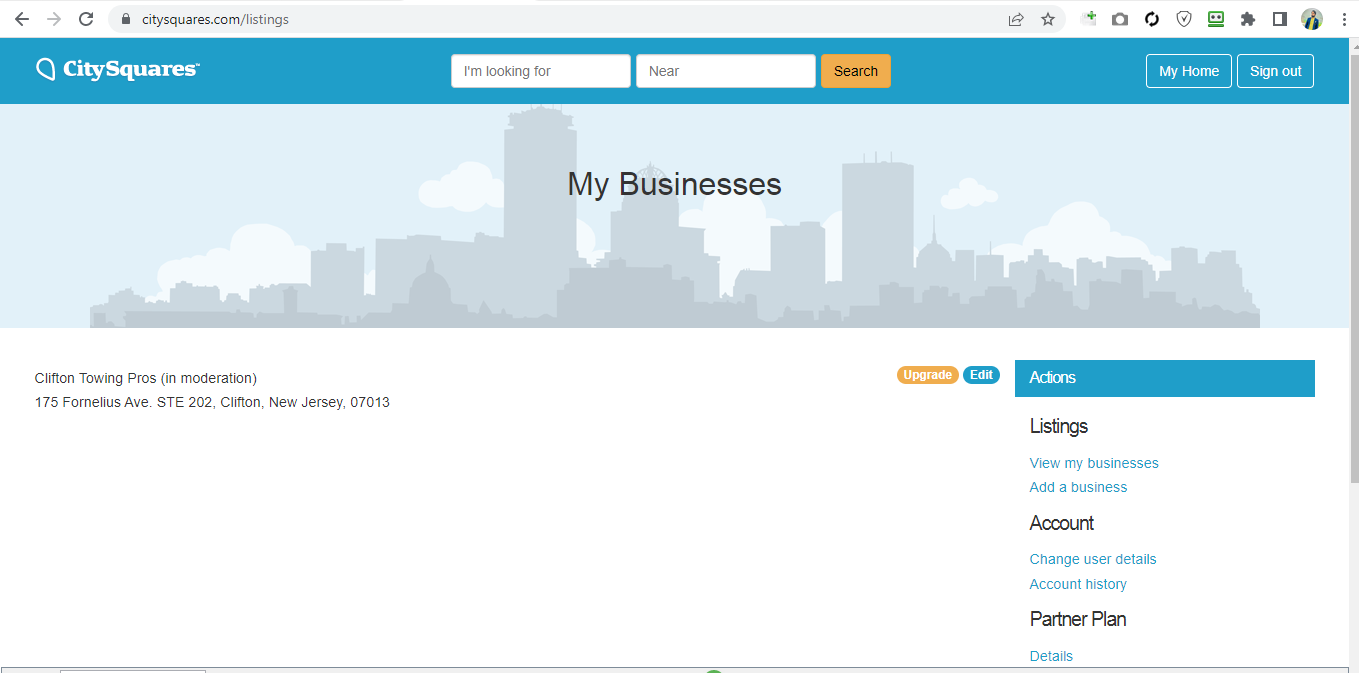Toggle the browser side panel icon

tap(1279, 19)
